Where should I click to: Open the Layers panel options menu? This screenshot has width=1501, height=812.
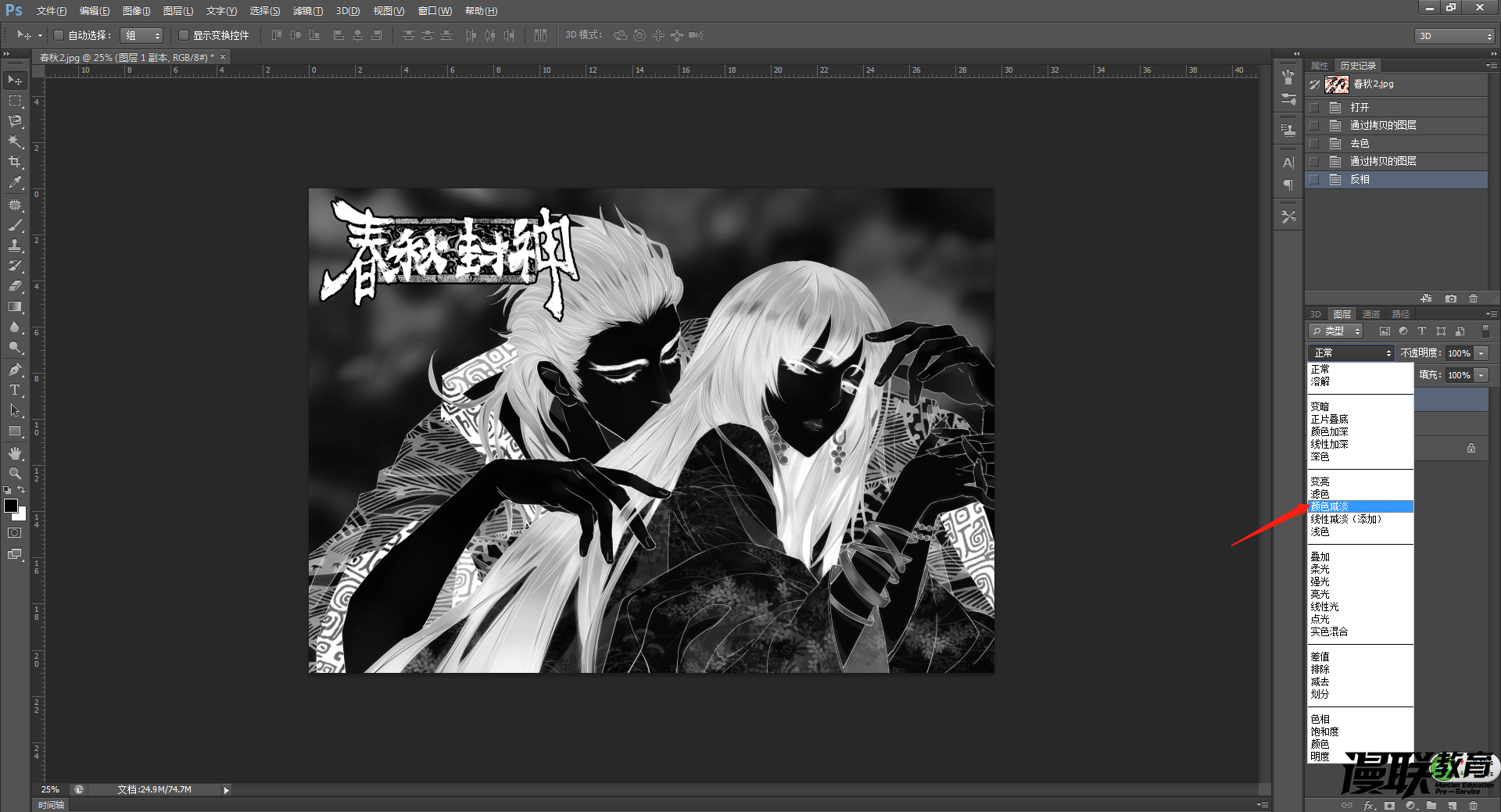1492,314
